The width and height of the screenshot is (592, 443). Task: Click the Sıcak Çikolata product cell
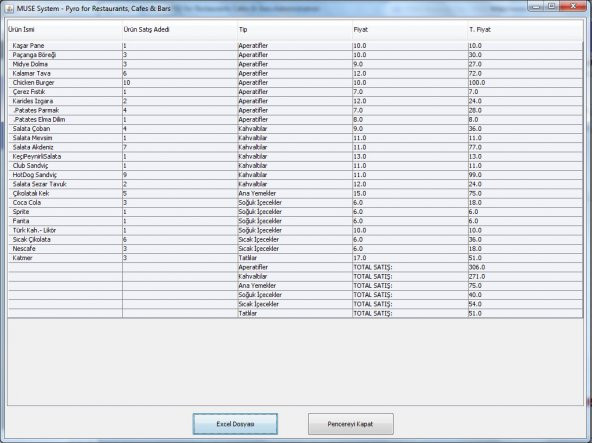pyautogui.click(x=65, y=239)
